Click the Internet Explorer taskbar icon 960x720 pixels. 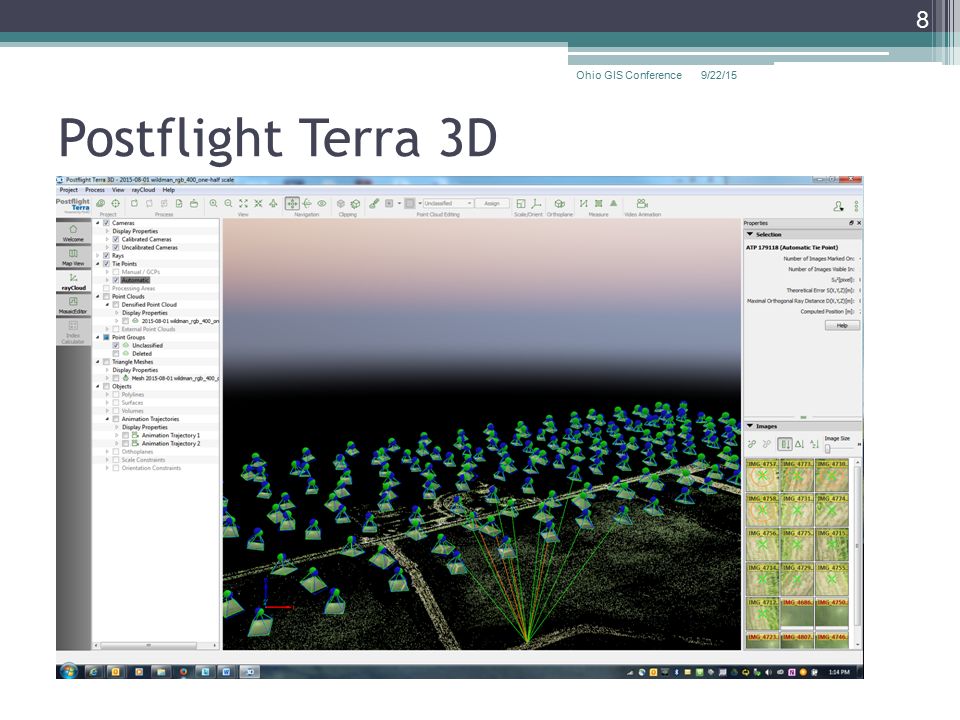(x=93, y=672)
